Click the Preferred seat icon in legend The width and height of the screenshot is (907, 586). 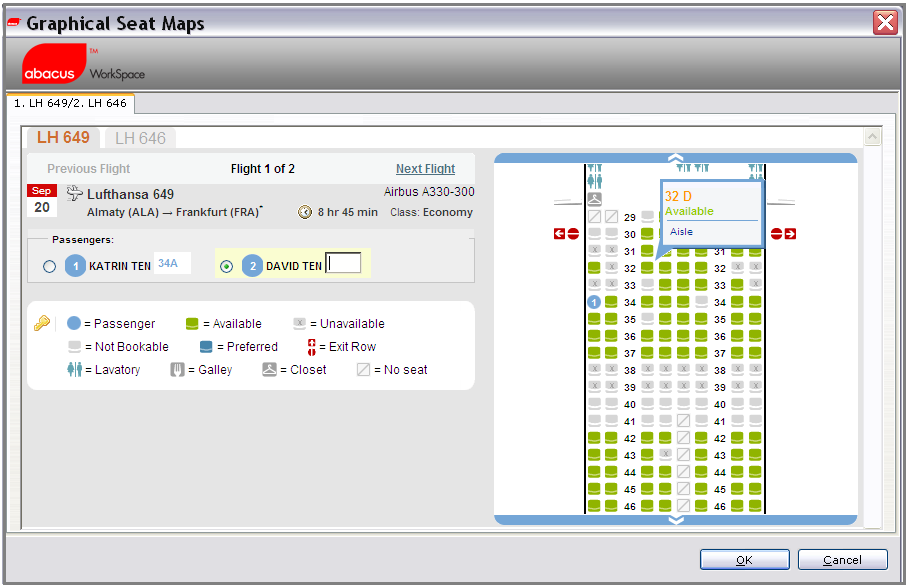point(206,347)
